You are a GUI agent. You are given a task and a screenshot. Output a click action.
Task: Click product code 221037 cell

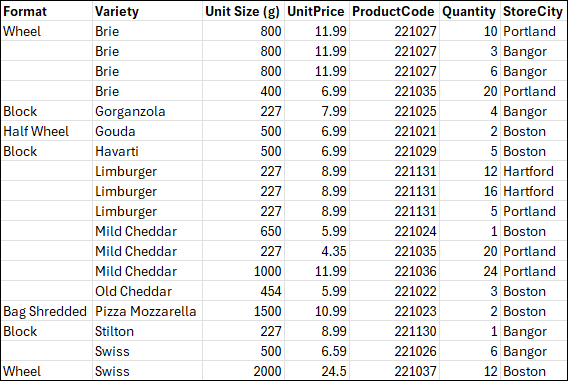pos(394,371)
